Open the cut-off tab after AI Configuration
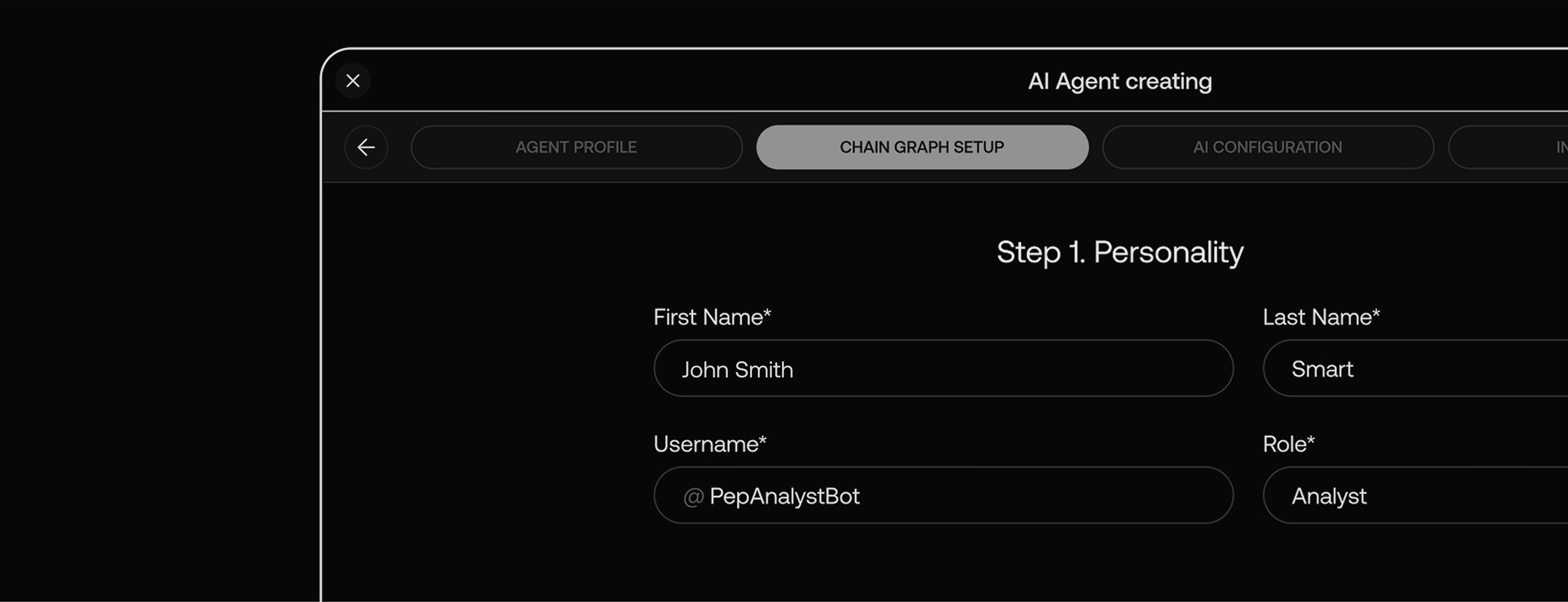The image size is (1568, 602). 1522,148
